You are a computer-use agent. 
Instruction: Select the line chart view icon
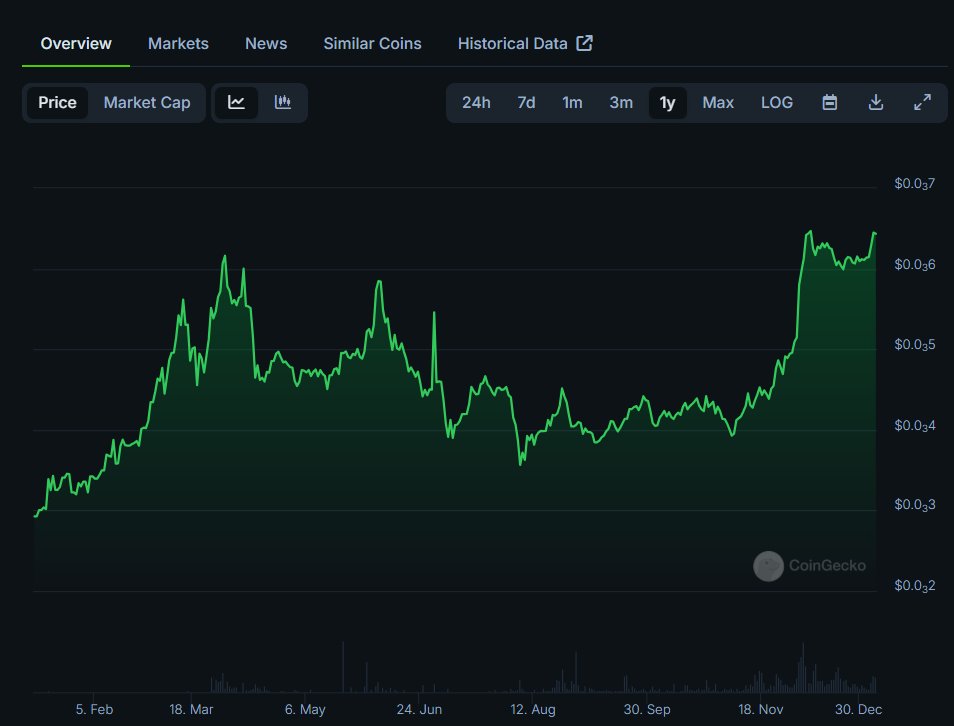(237, 102)
